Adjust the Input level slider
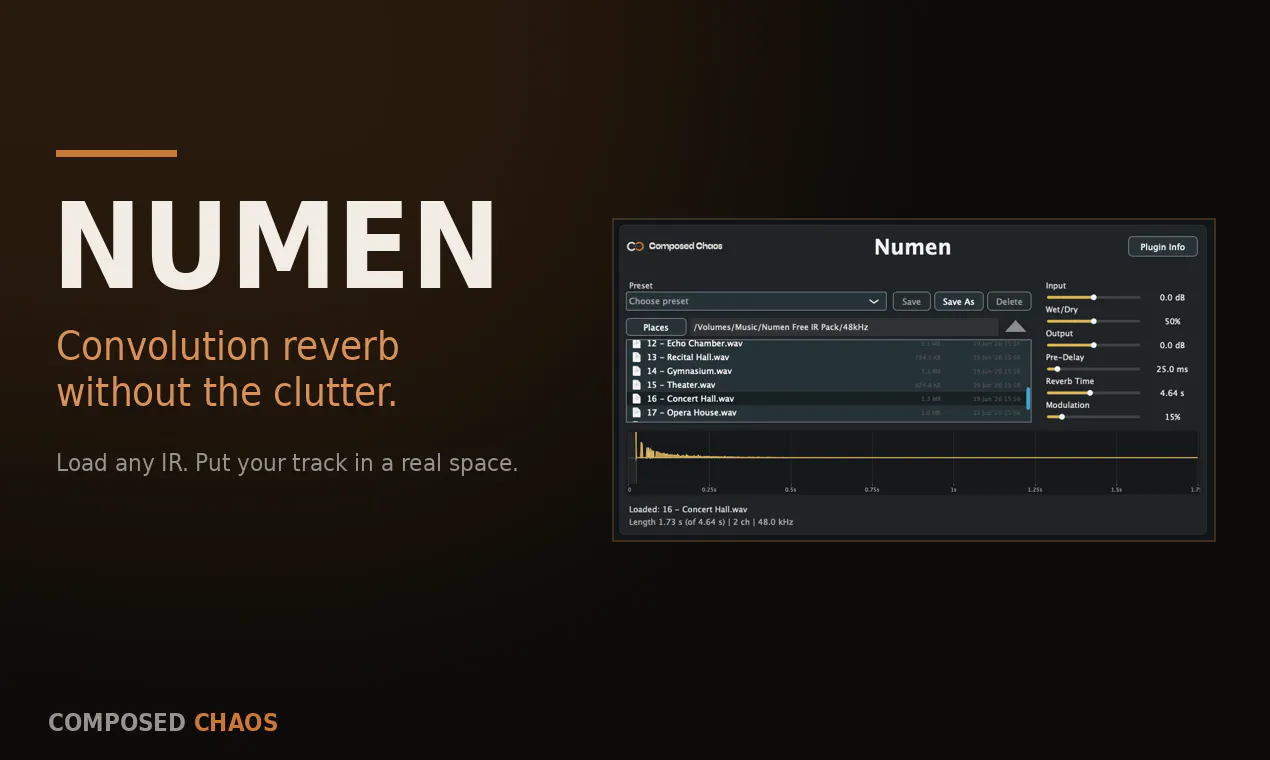 tap(1093, 297)
